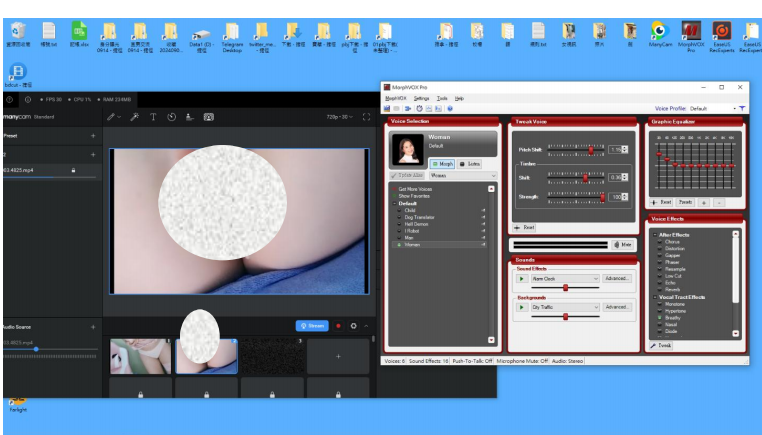Viewport: 762px width, 435px height.
Task: Click the ManyCam info circle icon
Action: pos(28,100)
